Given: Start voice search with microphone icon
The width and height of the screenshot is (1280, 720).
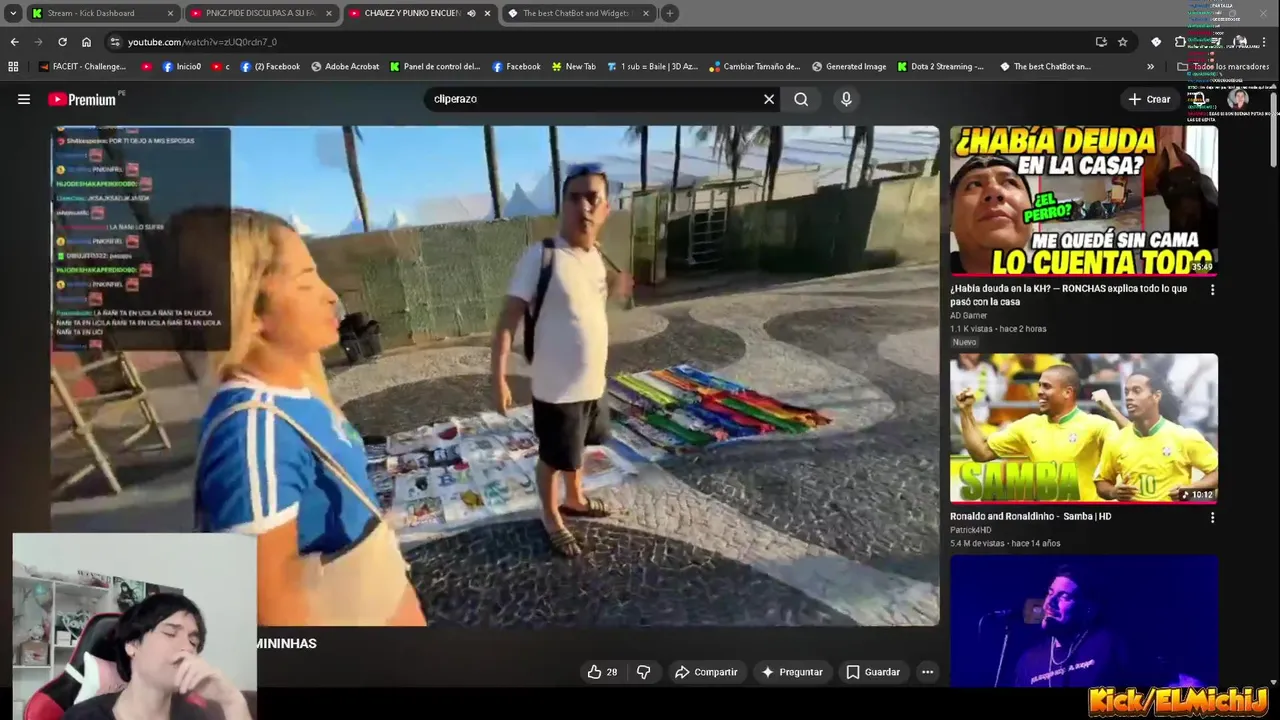Looking at the screenshot, I should tap(846, 99).
